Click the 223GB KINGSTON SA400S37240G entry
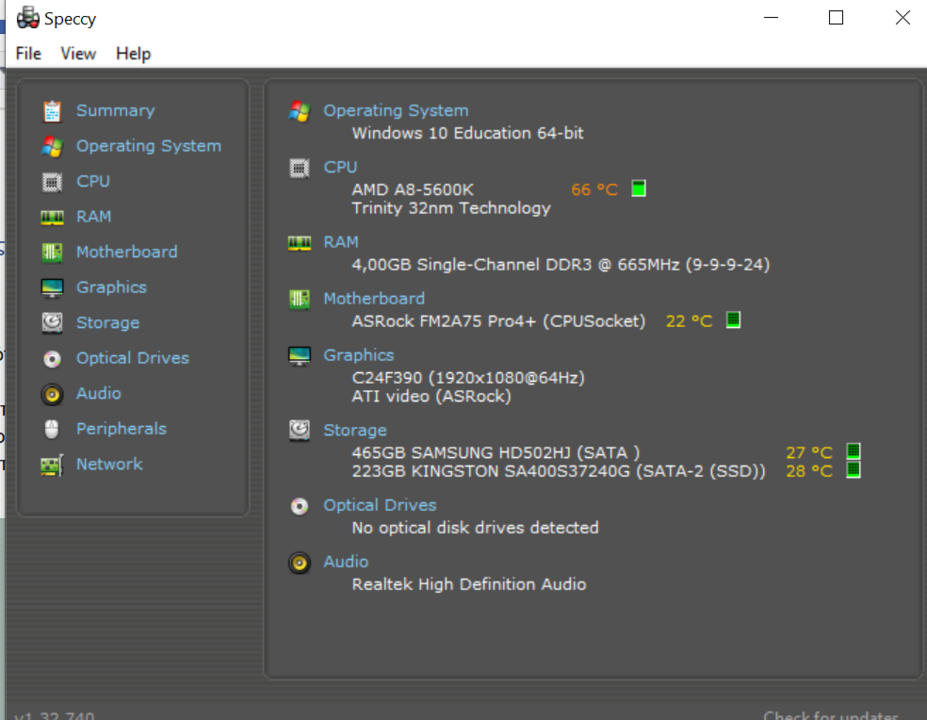The image size is (927, 720). point(559,471)
